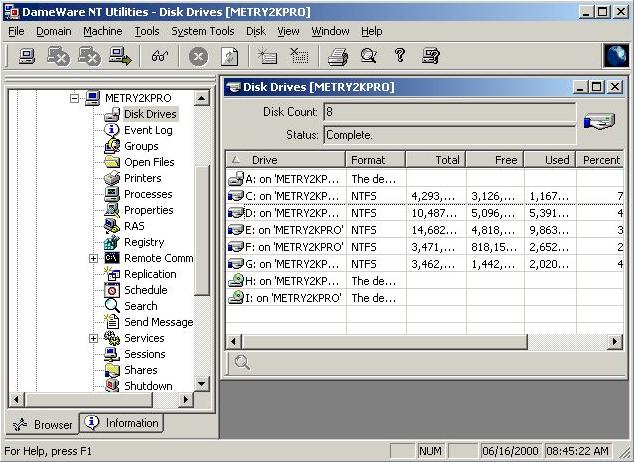Click the printer toolbar icon
Viewport: 634px width, 462px height.
tap(338, 56)
